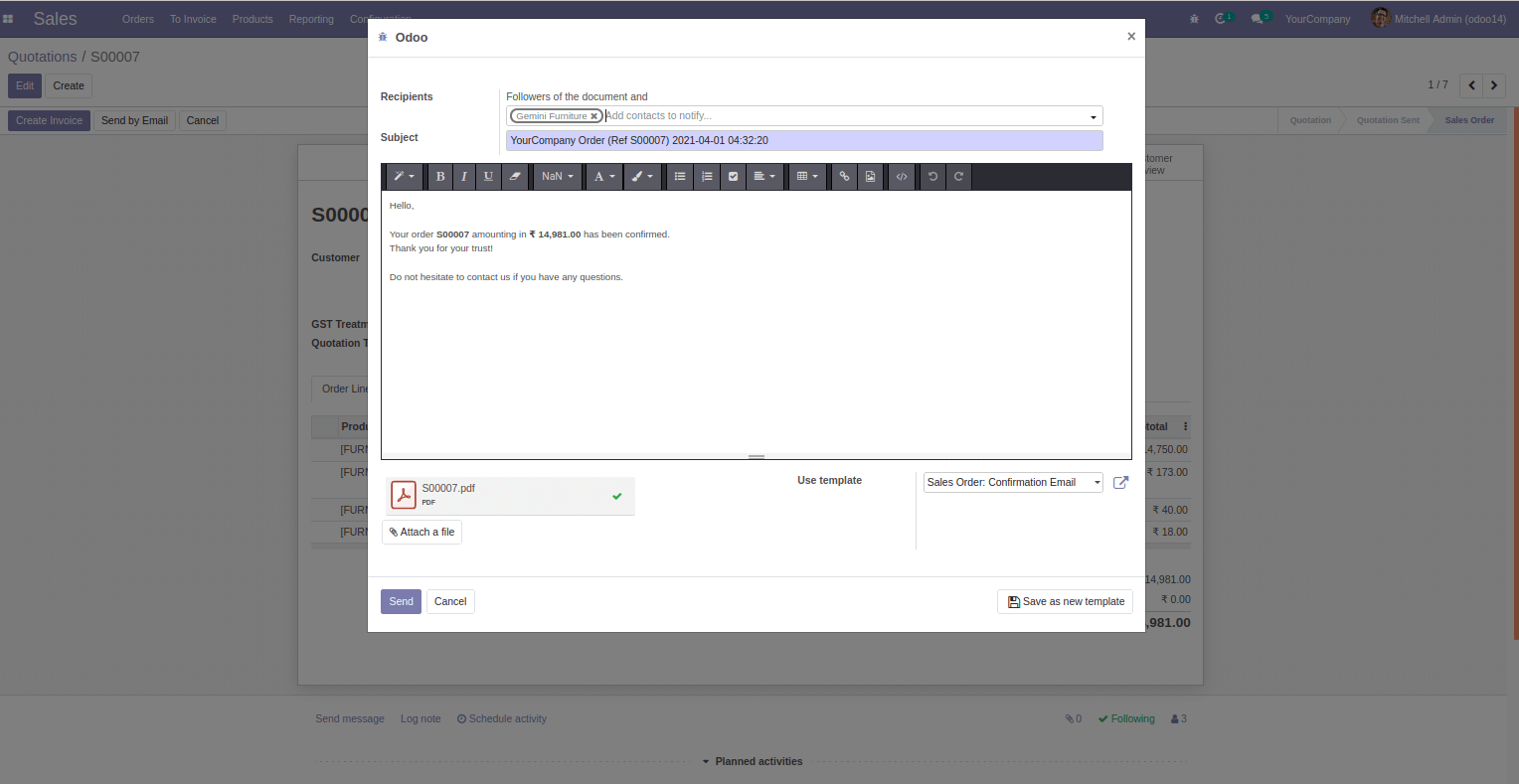Toggle italic formatting in editor
Viewport: 1519px width, 784px height.
(x=464, y=177)
